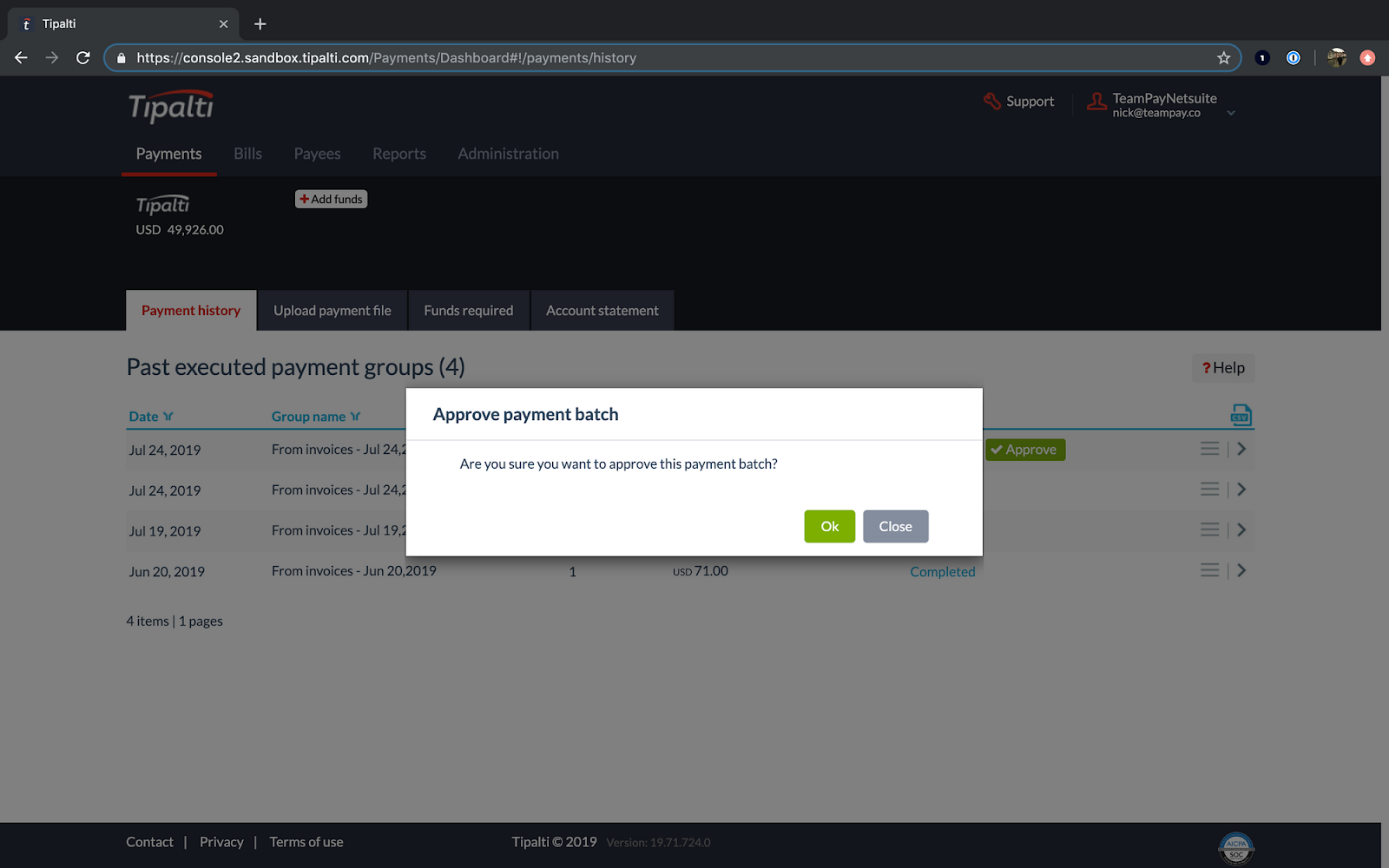Expand details chevron for Jul 19, 2019 row

(x=1241, y=529)
